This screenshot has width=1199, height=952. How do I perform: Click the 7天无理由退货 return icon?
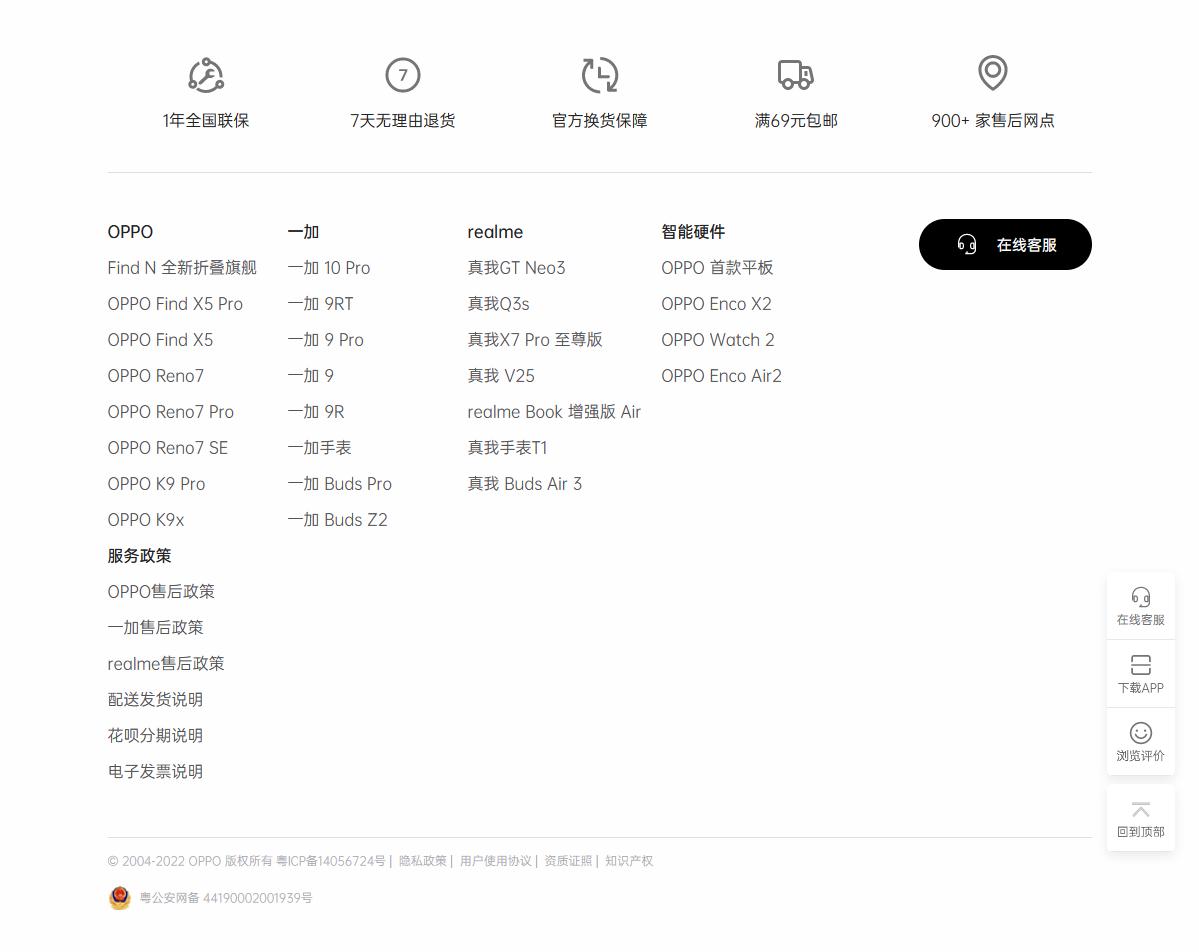[402, 74]
